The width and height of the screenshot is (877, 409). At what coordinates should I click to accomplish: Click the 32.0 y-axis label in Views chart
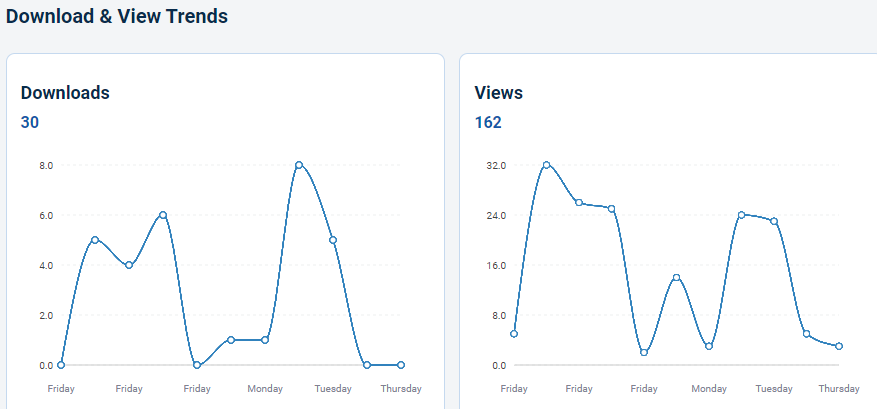click(496, 165)
